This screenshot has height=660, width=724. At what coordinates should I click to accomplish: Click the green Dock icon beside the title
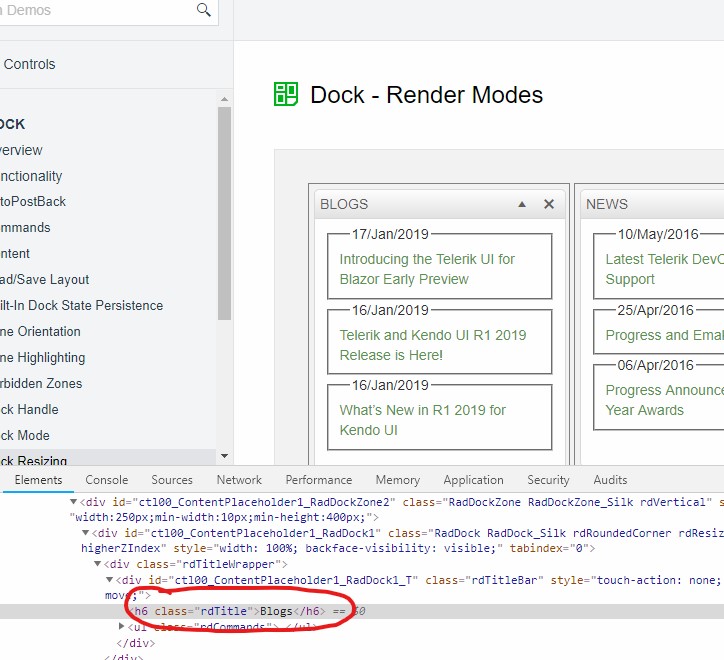(286, 95)
